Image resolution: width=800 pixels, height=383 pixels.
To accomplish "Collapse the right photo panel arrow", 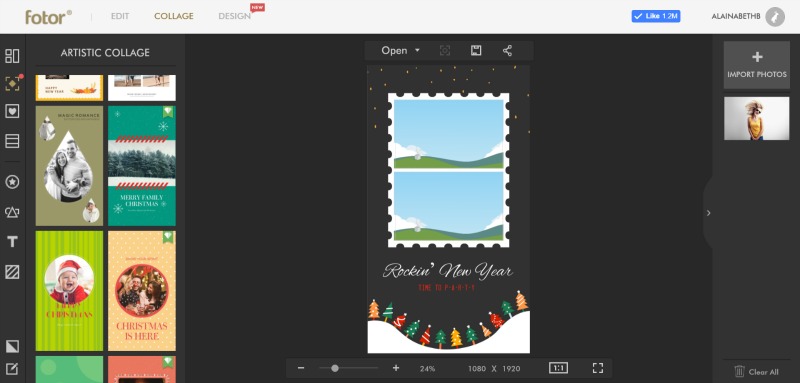I will [708, 213].
